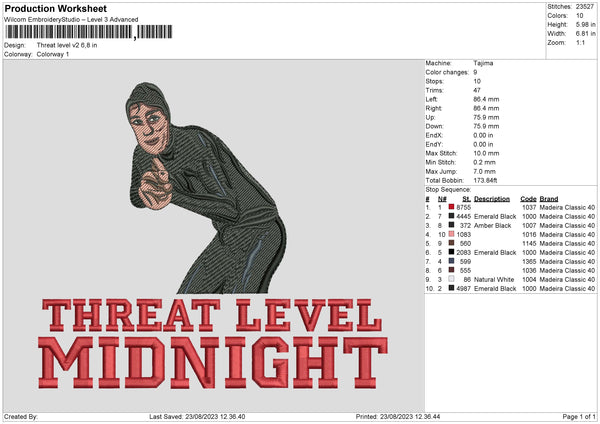Screen dimensions: 600x424
Task: Click the Min Stitch value 0.2 mm
Action: click(484, 162)
